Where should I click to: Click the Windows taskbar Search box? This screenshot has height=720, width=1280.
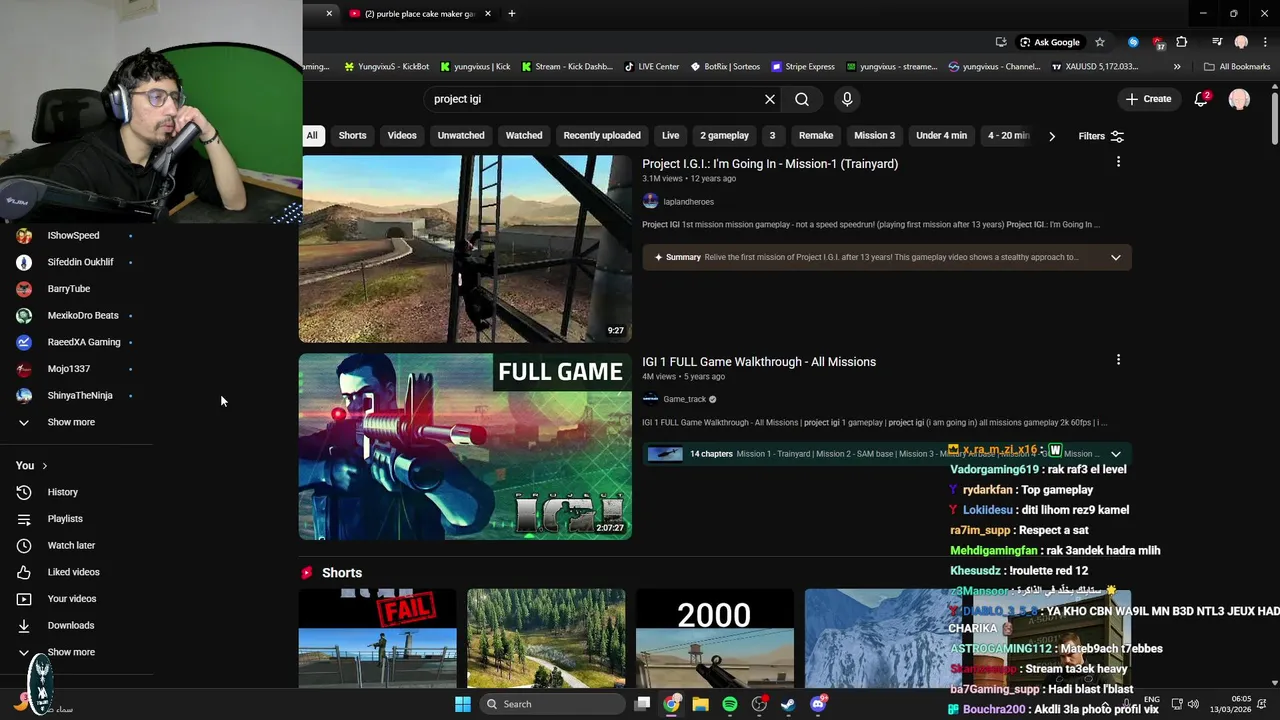click(x=551, y=704)
